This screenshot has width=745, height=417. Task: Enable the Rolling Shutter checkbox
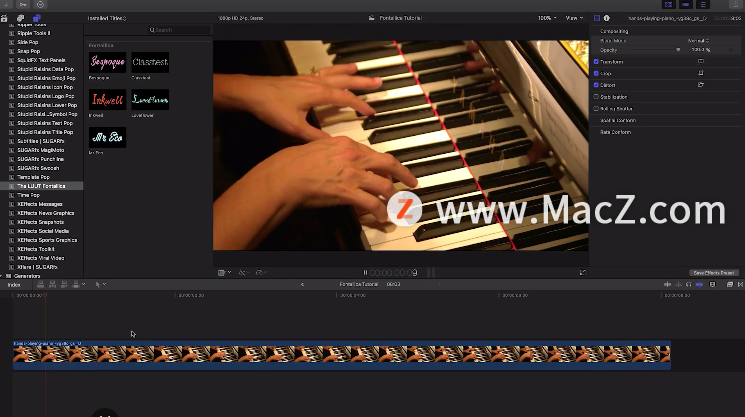coord(596,108)
